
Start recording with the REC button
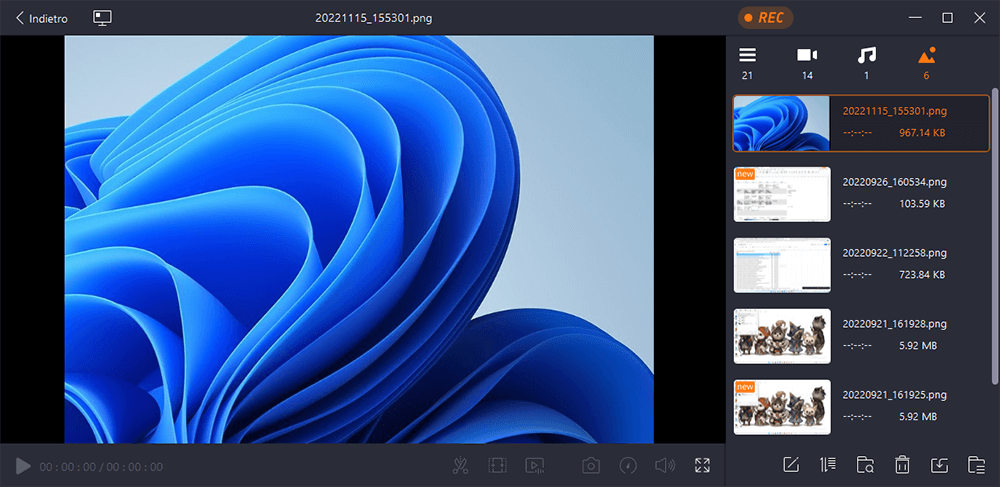coord(765,18)
